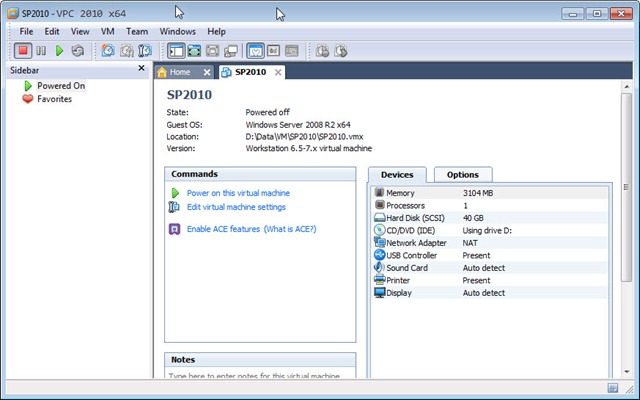Click the Notes text field
Screen dimensions: 640x400
point(260,375)
